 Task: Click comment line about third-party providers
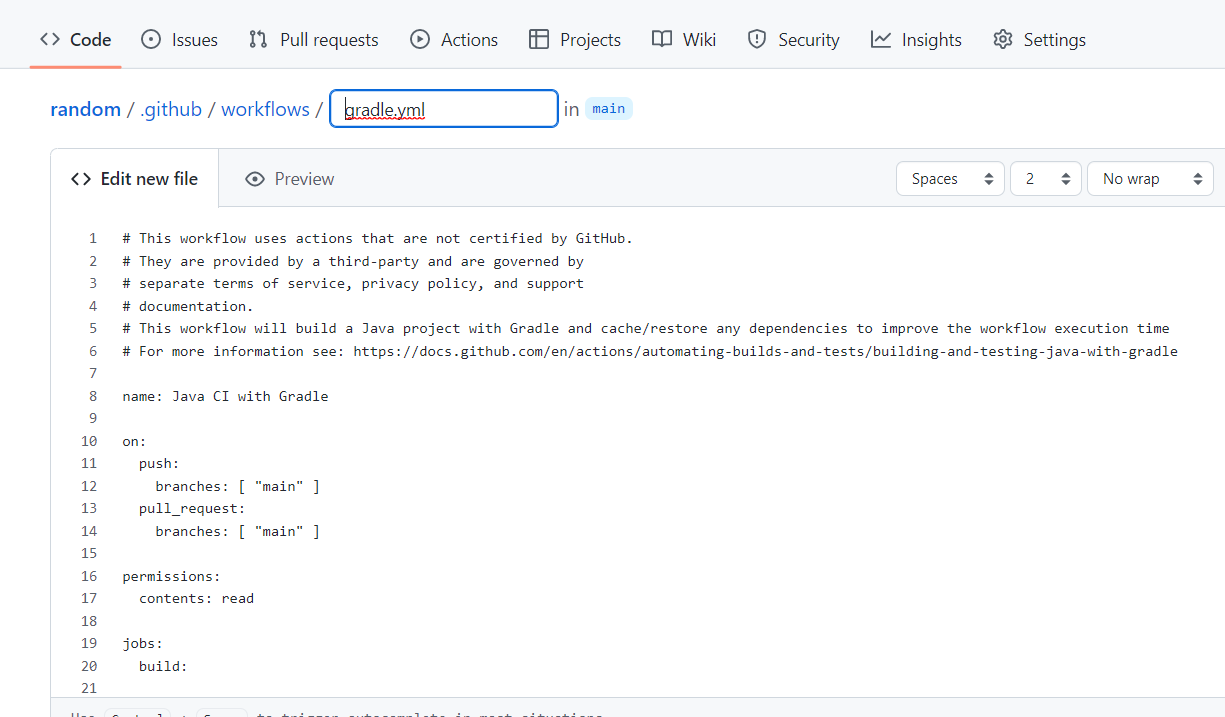pyautogui.click(x=353, y=261)
